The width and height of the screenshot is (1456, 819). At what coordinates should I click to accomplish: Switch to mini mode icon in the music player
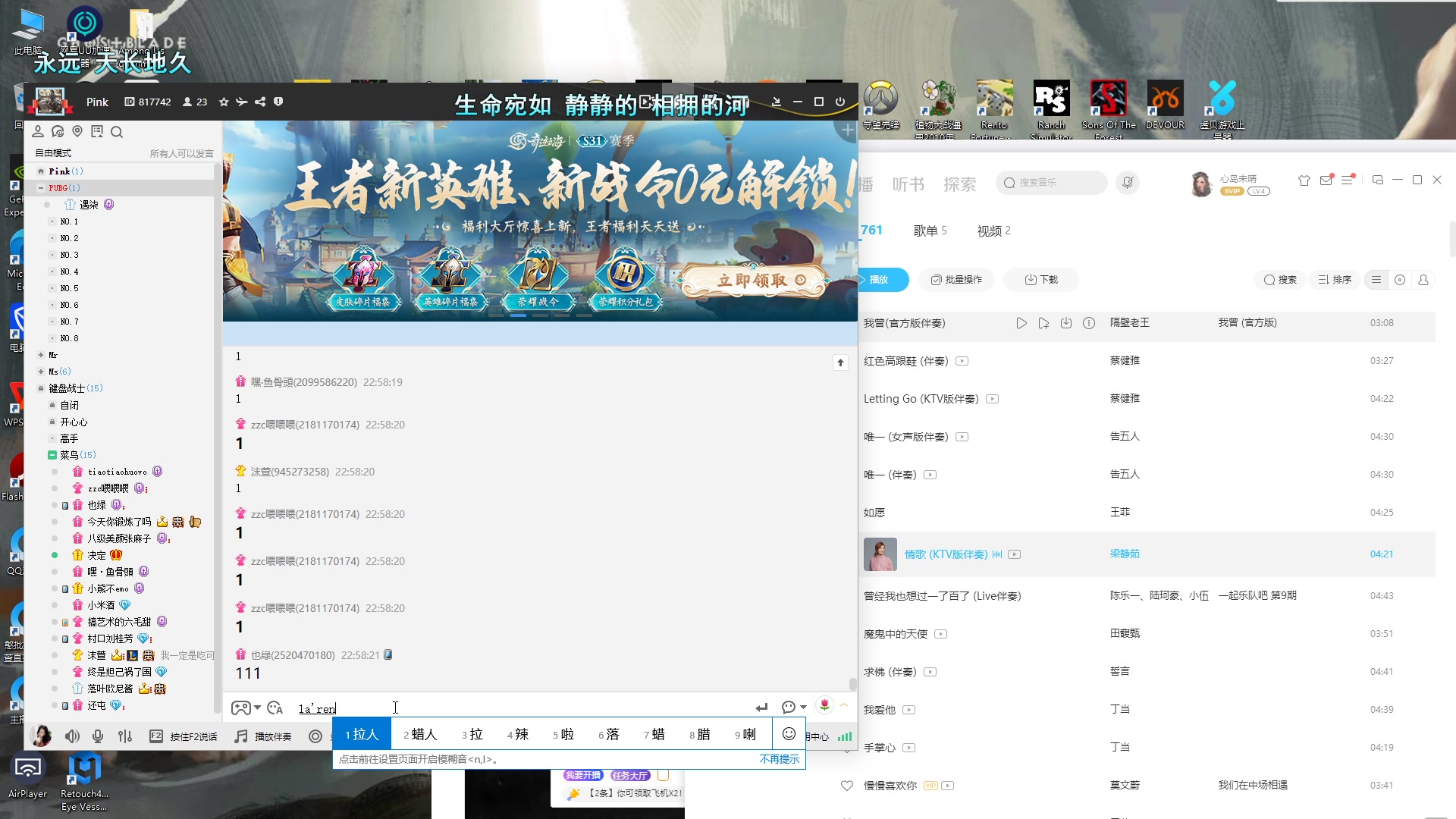[1378, 180]
